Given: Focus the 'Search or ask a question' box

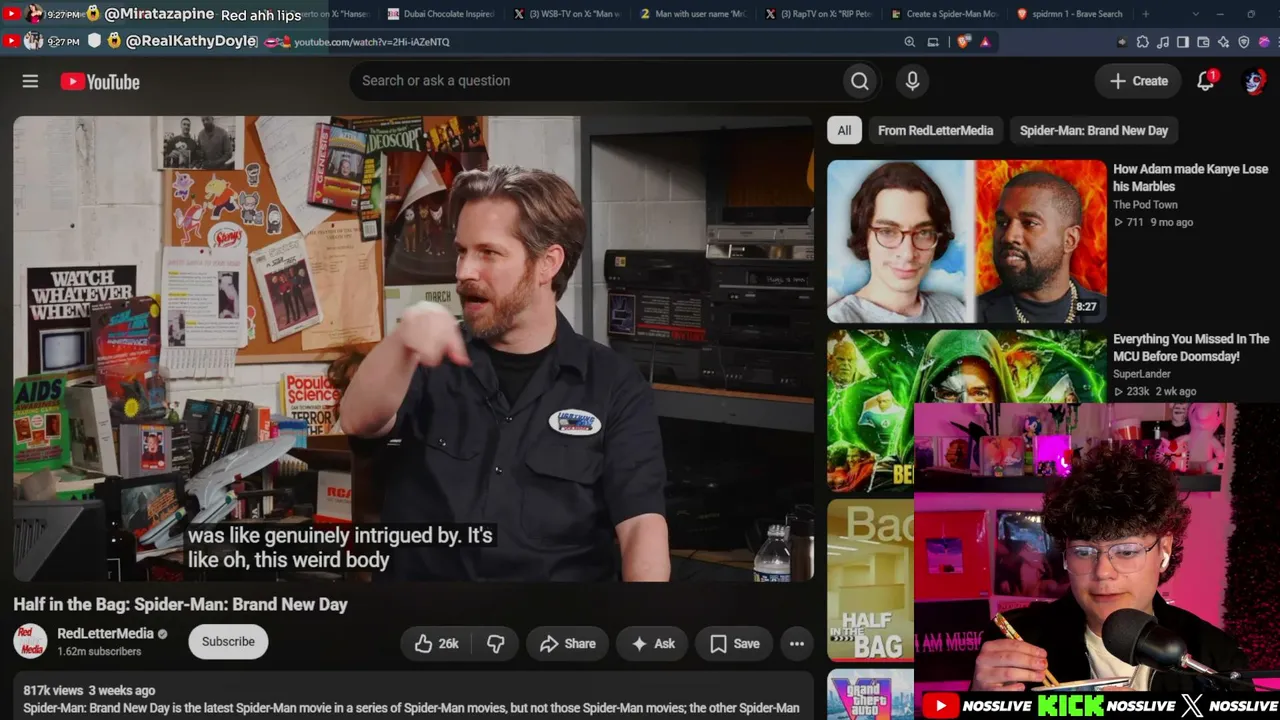Looking at the screenshot, I should (x=595, y=81).
